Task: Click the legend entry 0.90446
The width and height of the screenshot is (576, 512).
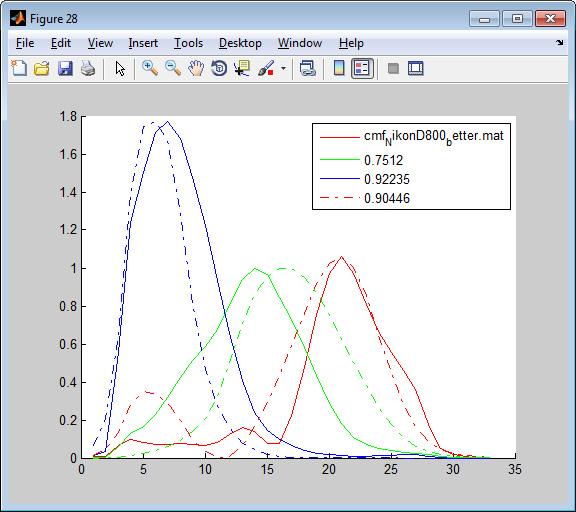Action: tap(387, 198)
